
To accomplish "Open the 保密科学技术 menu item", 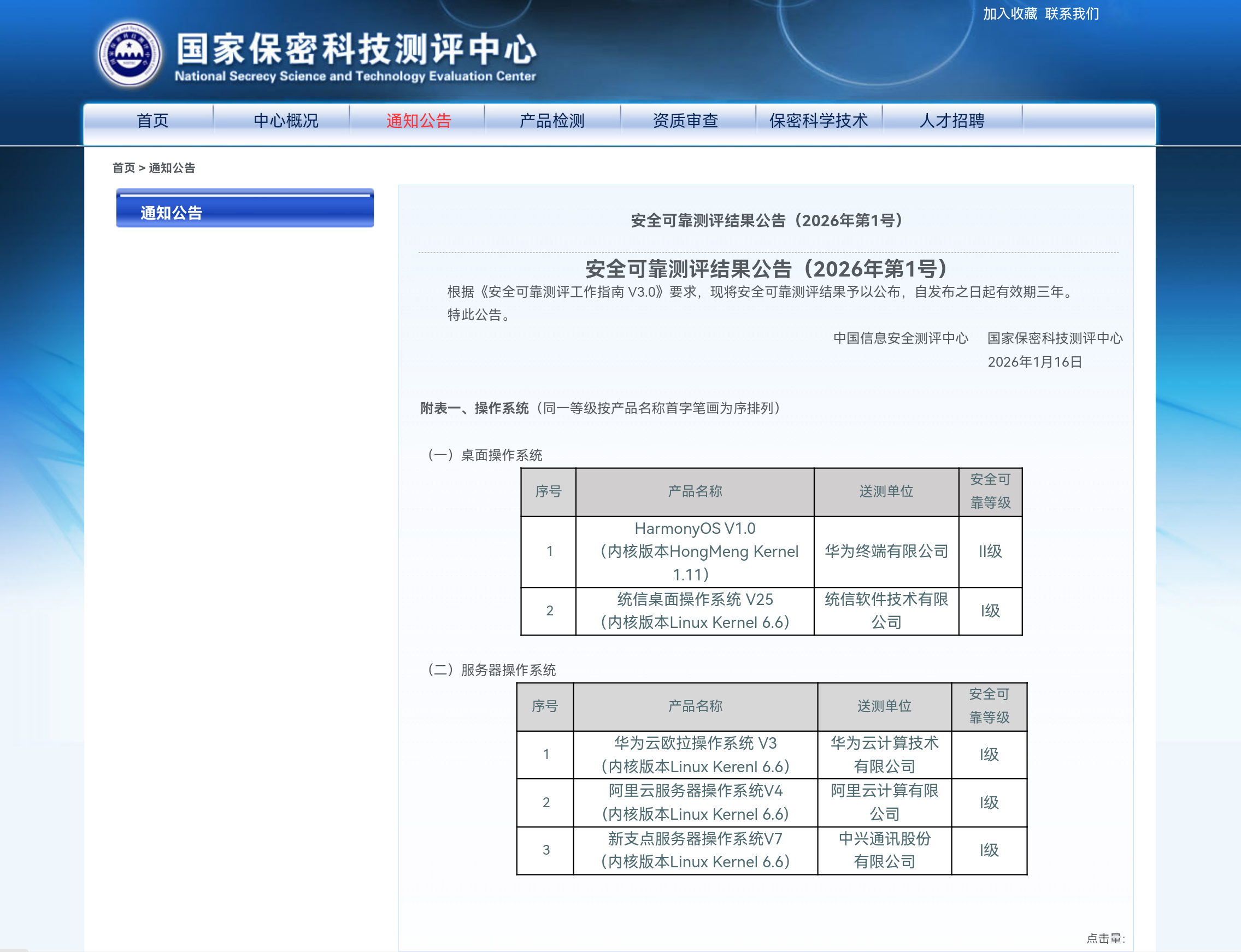I will 819,121.
